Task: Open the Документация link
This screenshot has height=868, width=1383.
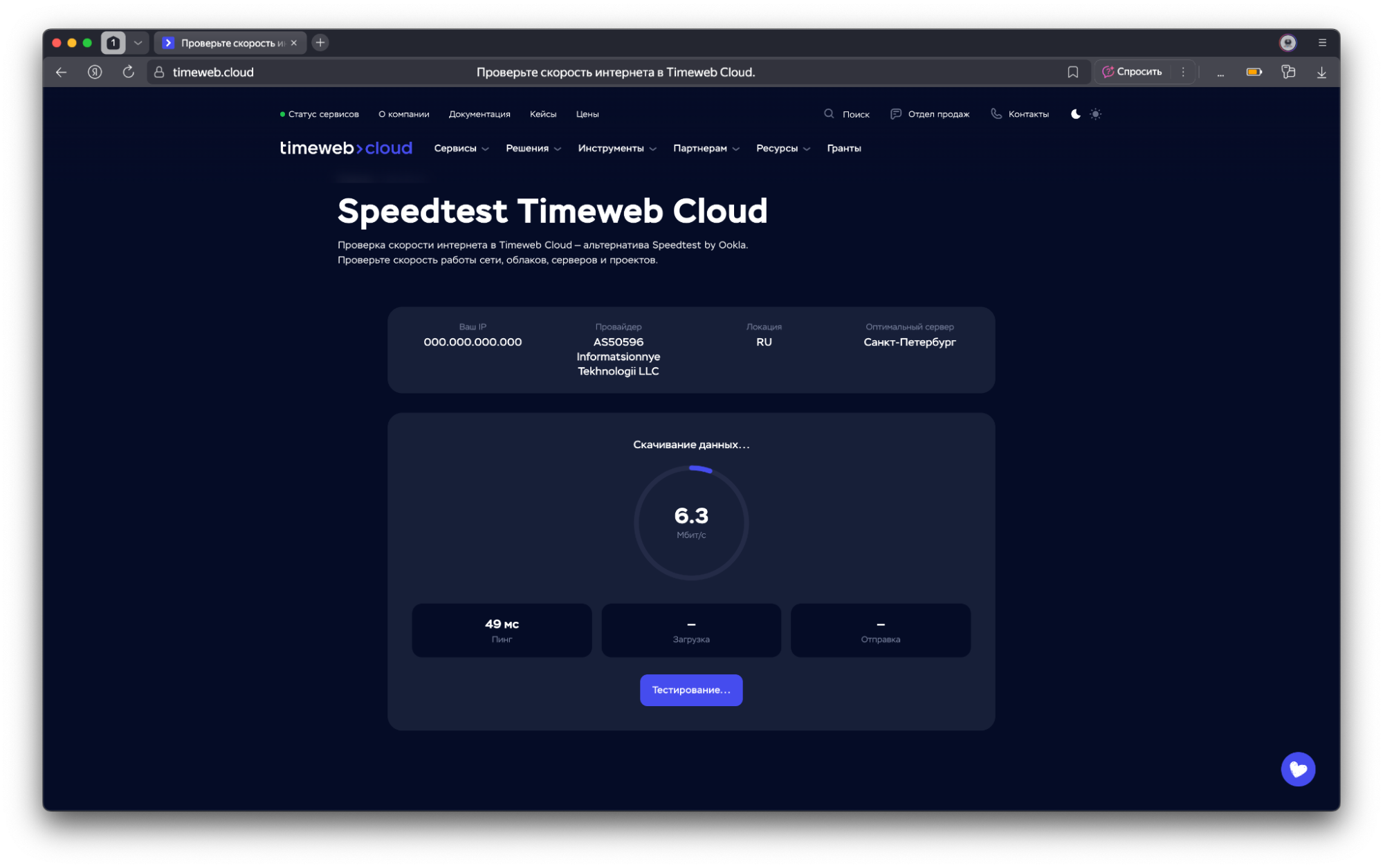Action: tap(479, 114)
